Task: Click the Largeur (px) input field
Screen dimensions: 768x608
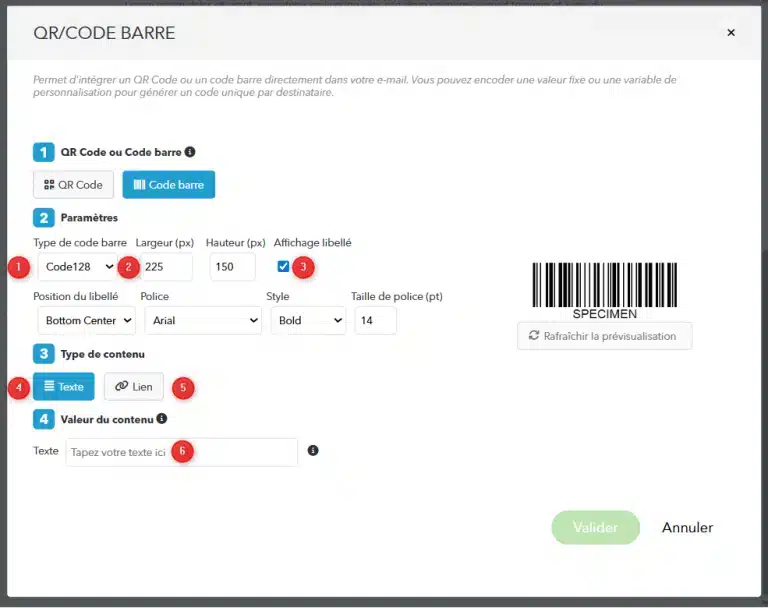Action: pyautogui.click(x=167, y=267)
